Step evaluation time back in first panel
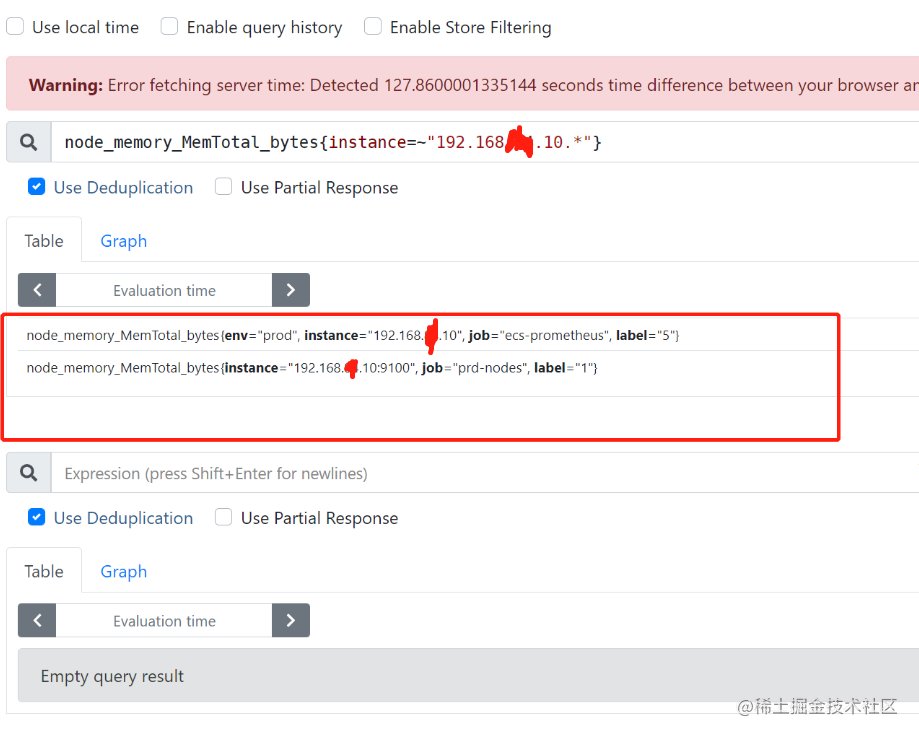 pos(37,290)
